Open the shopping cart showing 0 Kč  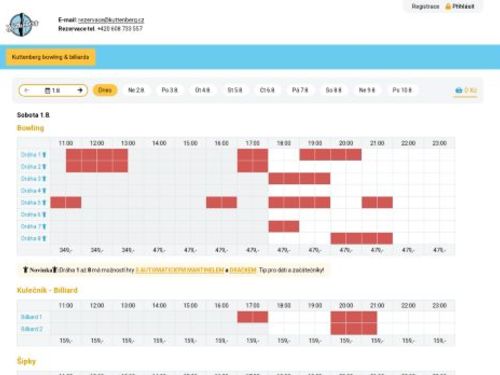click(x=466, y=90)
